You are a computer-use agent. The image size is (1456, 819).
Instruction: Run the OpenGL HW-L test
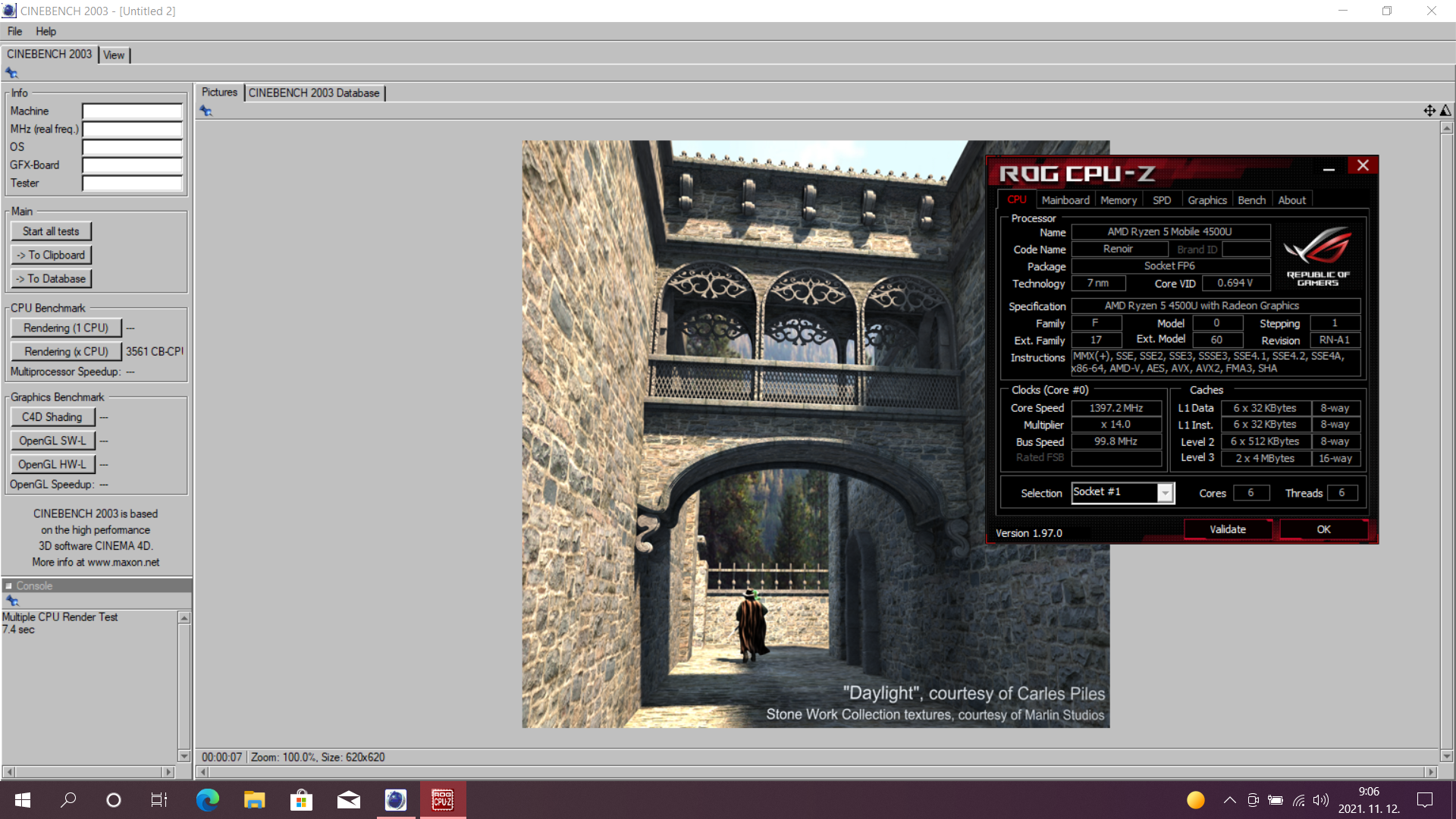point(52,464)
